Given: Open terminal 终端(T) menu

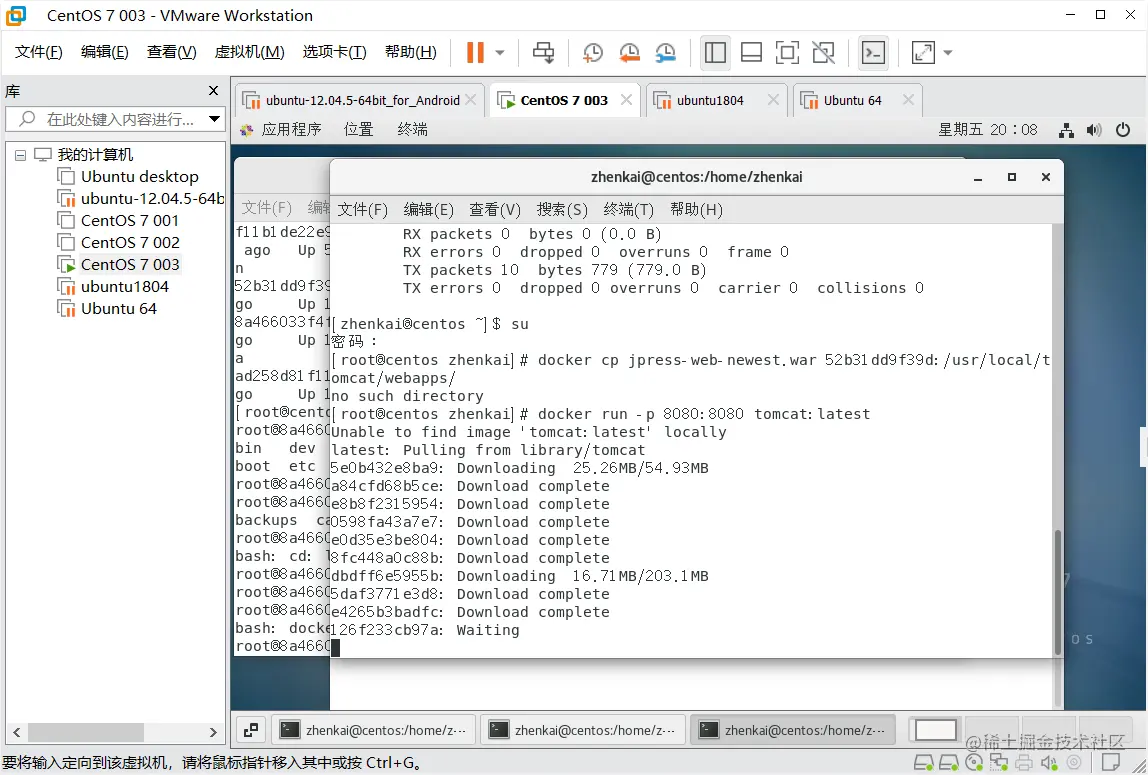Looking at the screenshot, I should (628, 210).
